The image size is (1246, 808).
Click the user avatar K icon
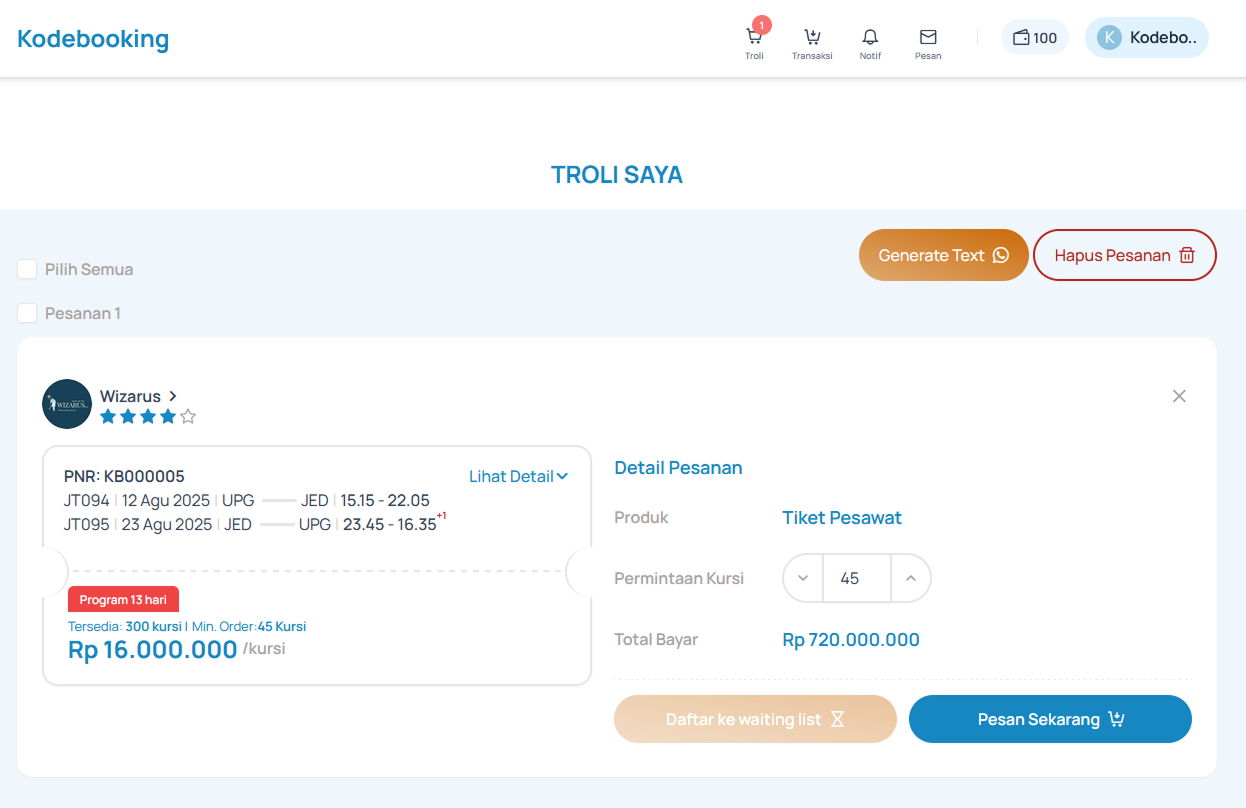tap(1109, 38)
